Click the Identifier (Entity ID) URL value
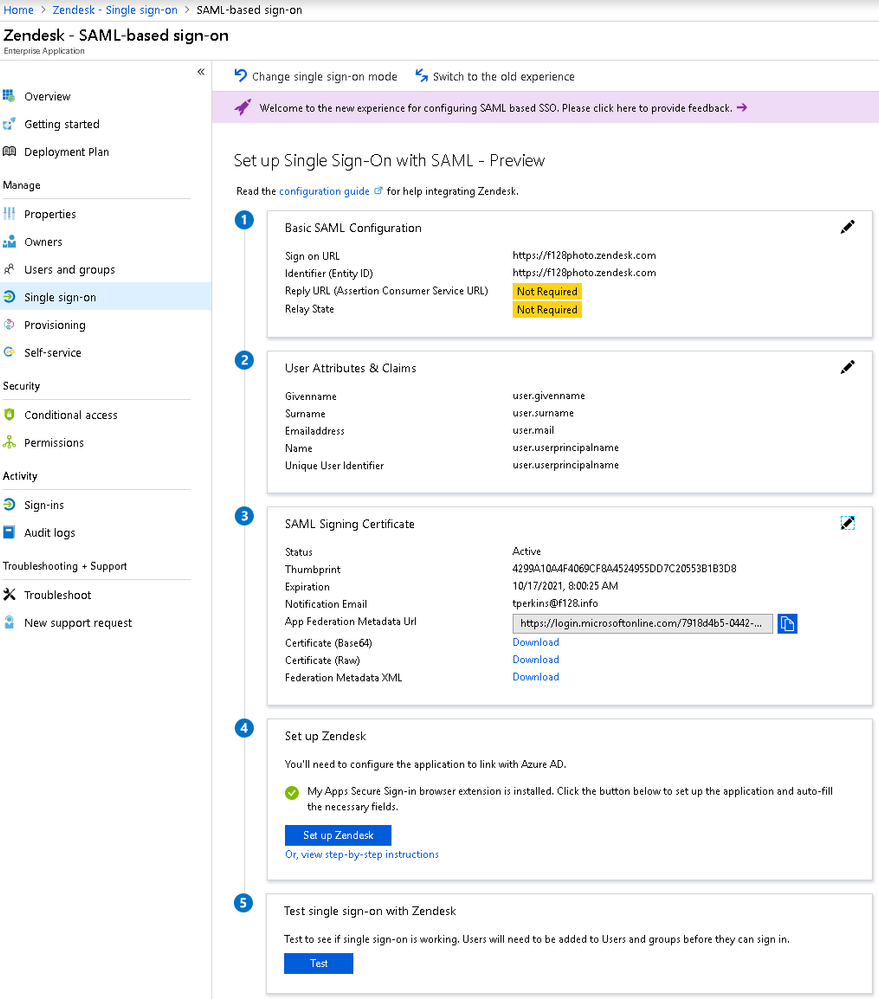This screenshot has width=879, height=999. tap(584, 273)
